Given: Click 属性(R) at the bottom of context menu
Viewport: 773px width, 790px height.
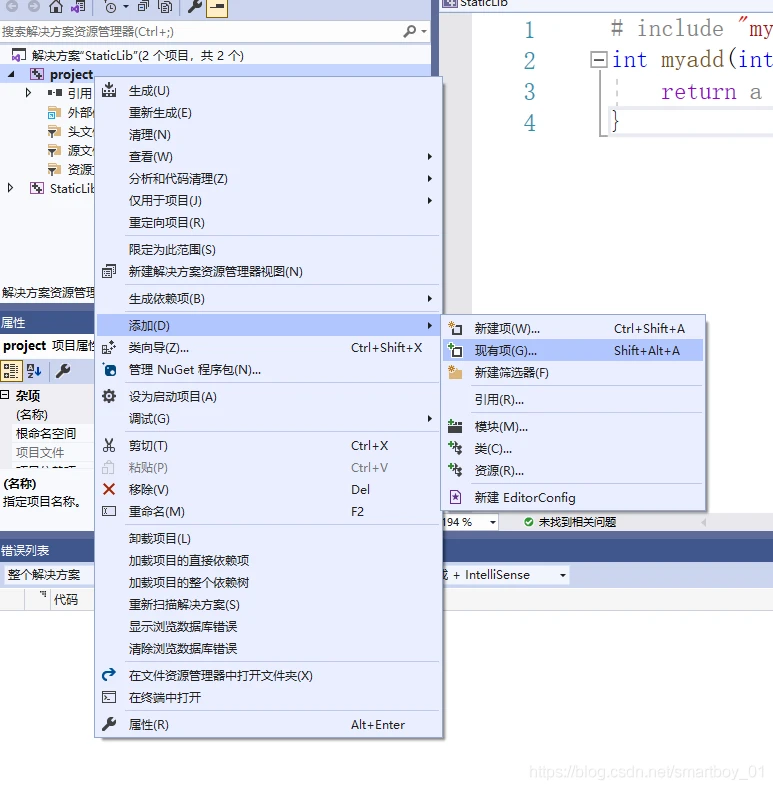Looking at the screenshot, I should coord(148,725).
